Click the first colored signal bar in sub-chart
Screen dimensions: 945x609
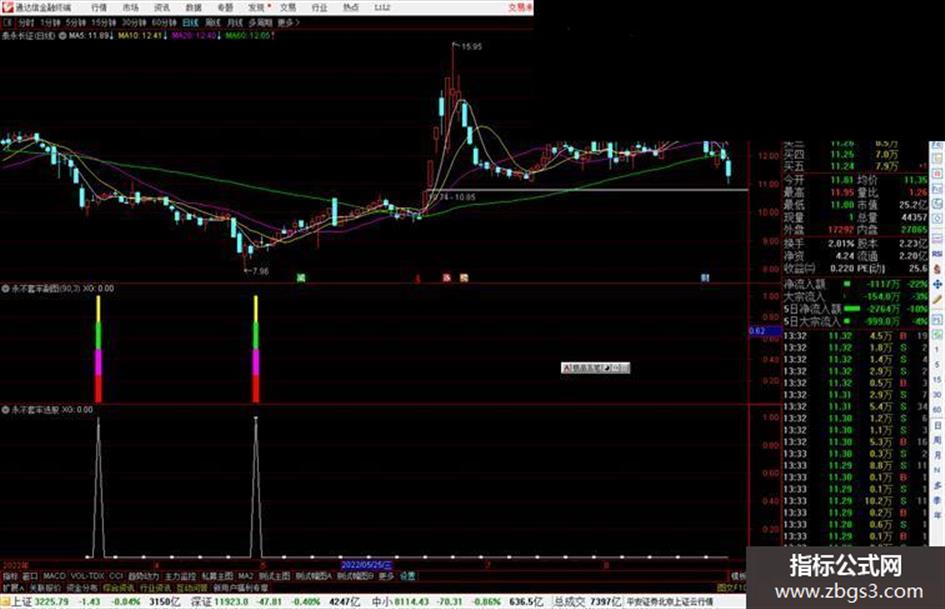tap(98, 349)
